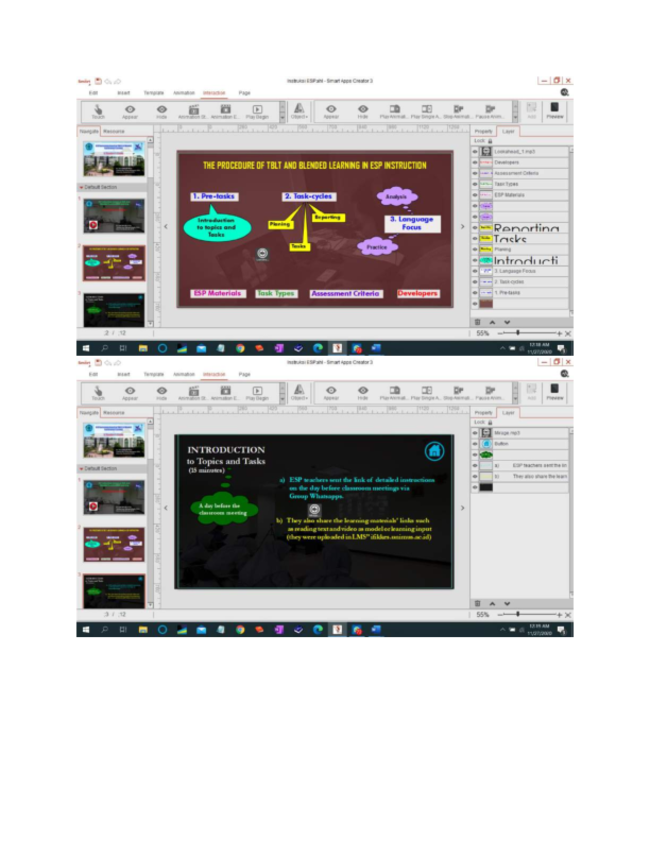Click the Home icon on the Introduction slide
Viewport: 650px width, 841px height.
[x=434, y=451]
